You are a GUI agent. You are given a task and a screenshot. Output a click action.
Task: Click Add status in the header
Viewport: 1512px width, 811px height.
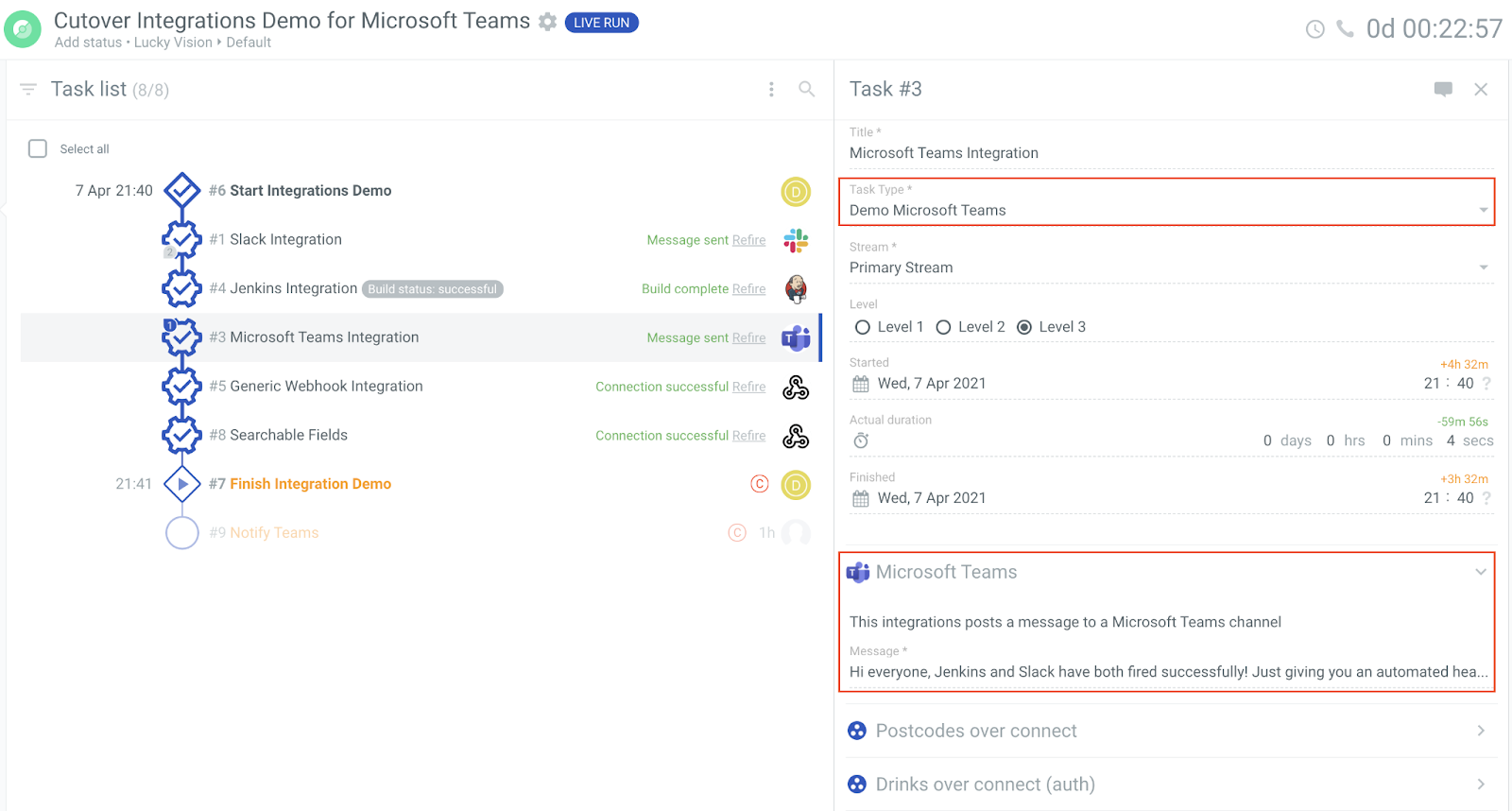tap(88, 43)
